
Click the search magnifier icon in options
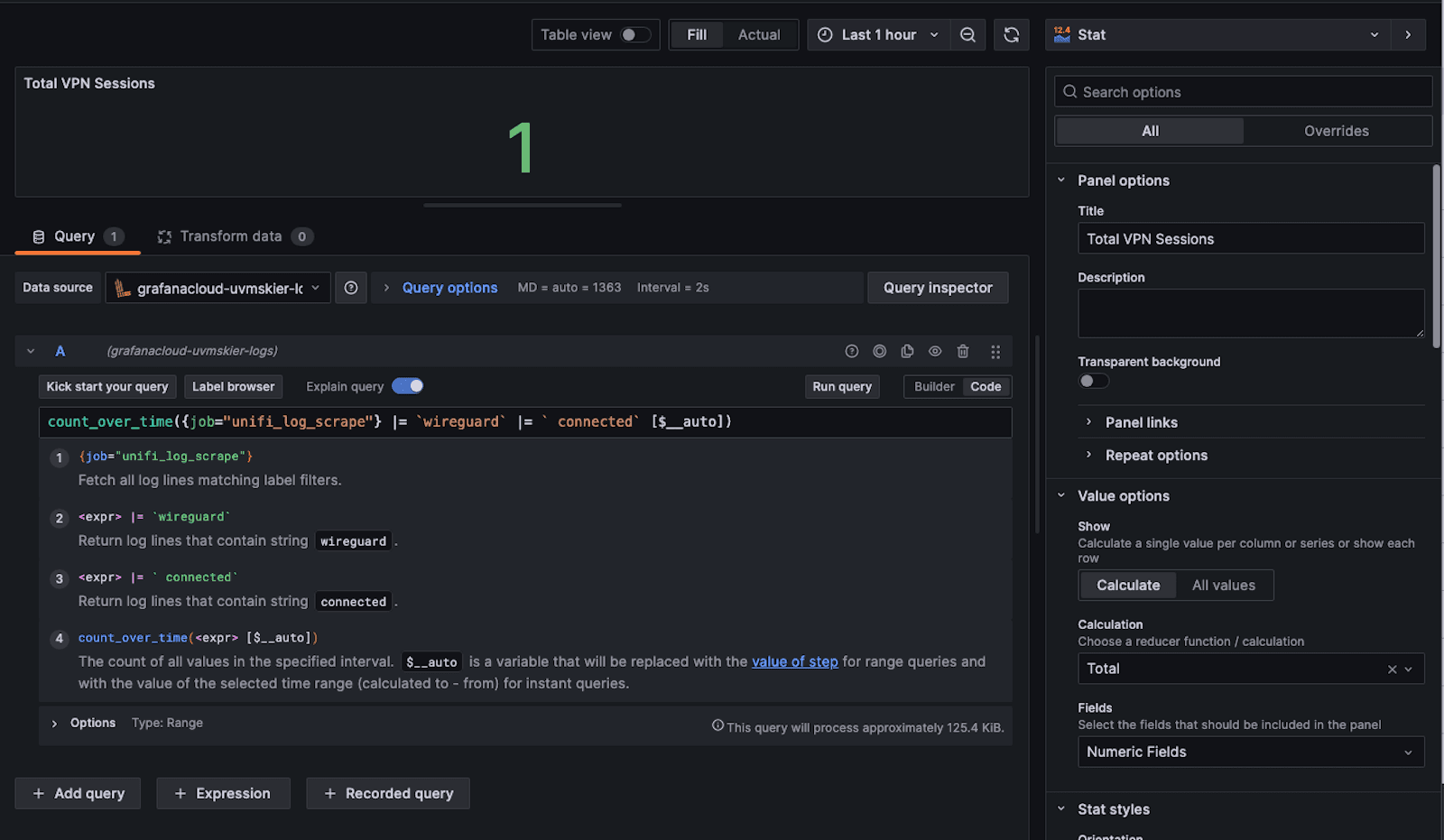[1070, 92]
